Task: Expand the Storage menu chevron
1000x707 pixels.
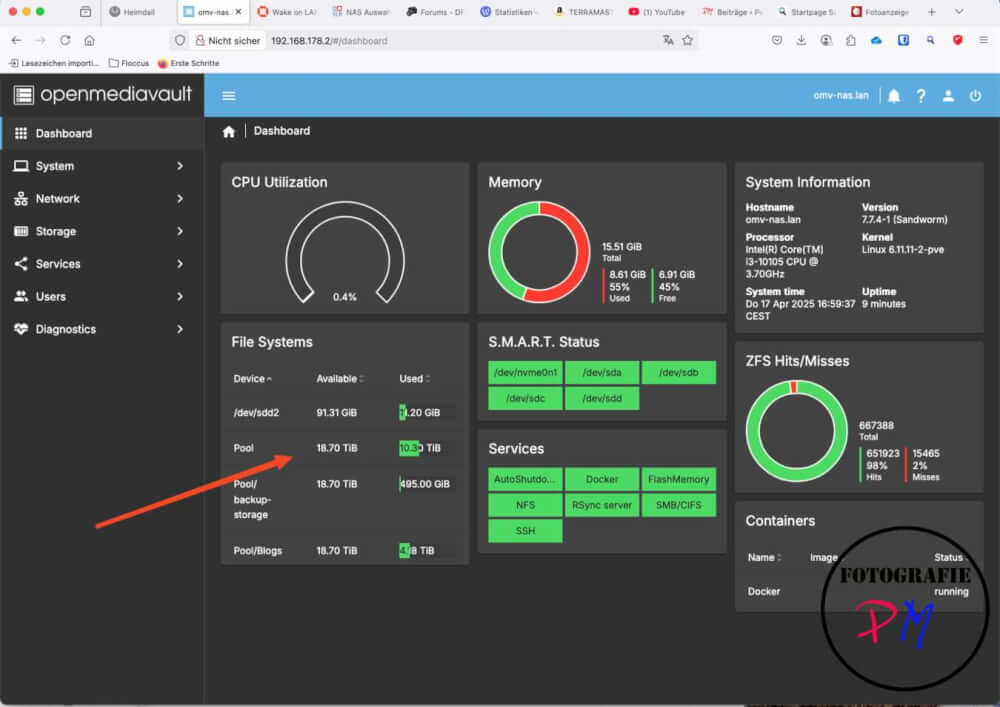Action: [180, 231]
